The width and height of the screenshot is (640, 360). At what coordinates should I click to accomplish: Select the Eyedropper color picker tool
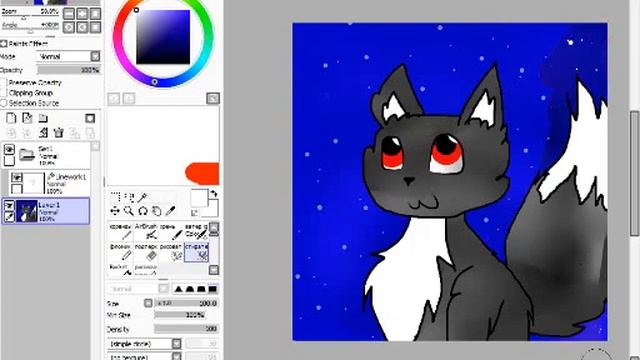pos(171,211)
